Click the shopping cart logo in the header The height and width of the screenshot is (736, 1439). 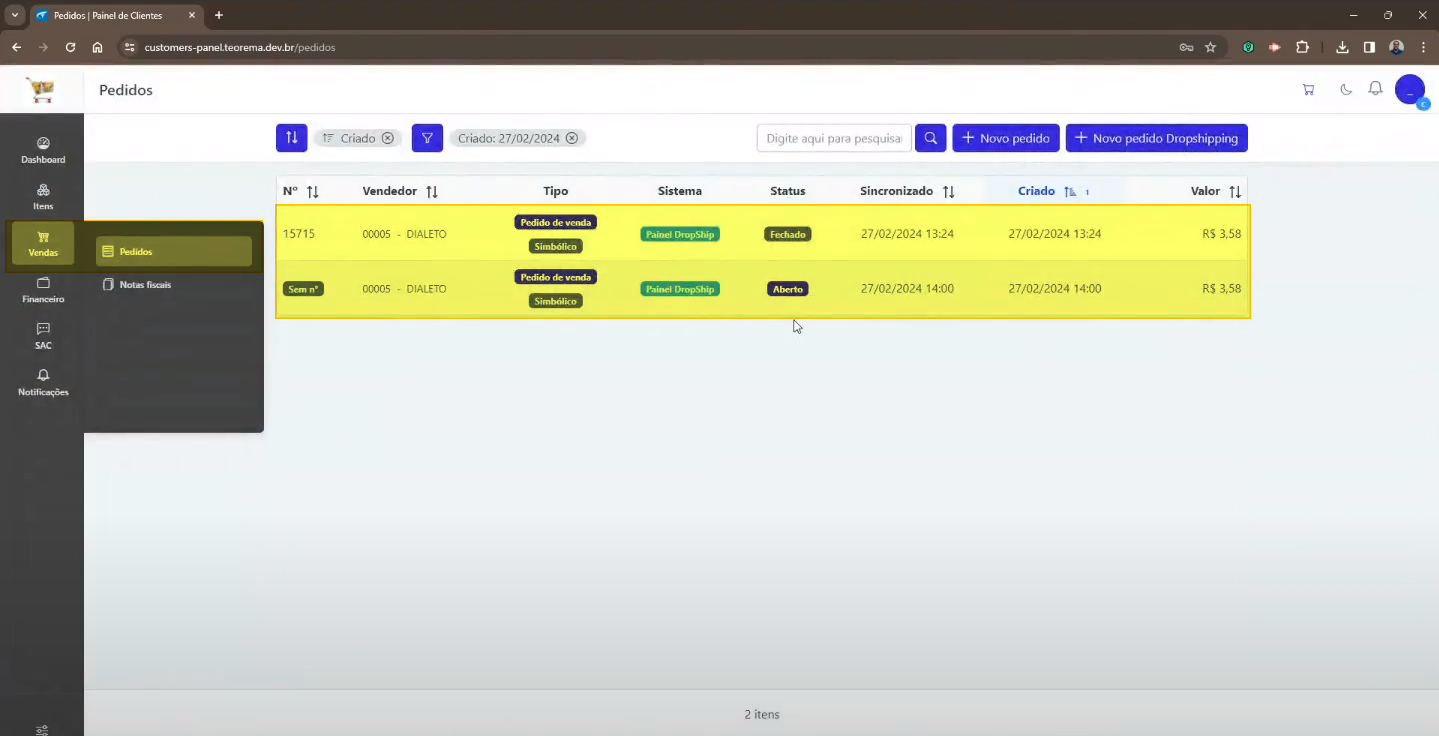tap(41, 90)
